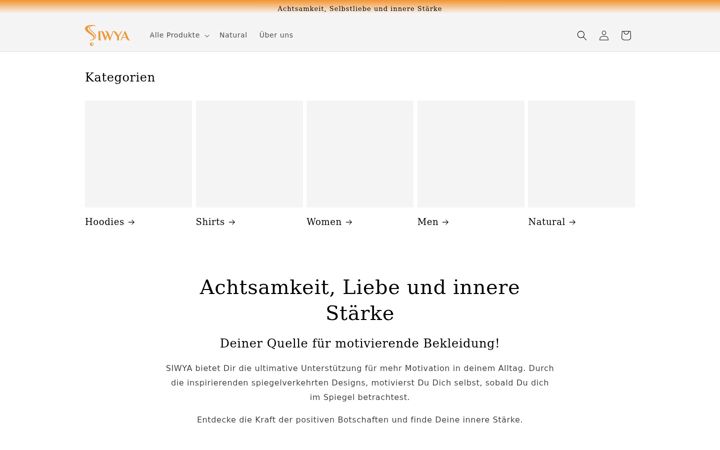Click the paragraph starting SIWYA bietet Dir
Image resolution: width=720 pixels, height=450 pixels.
(x=360, y=382)
